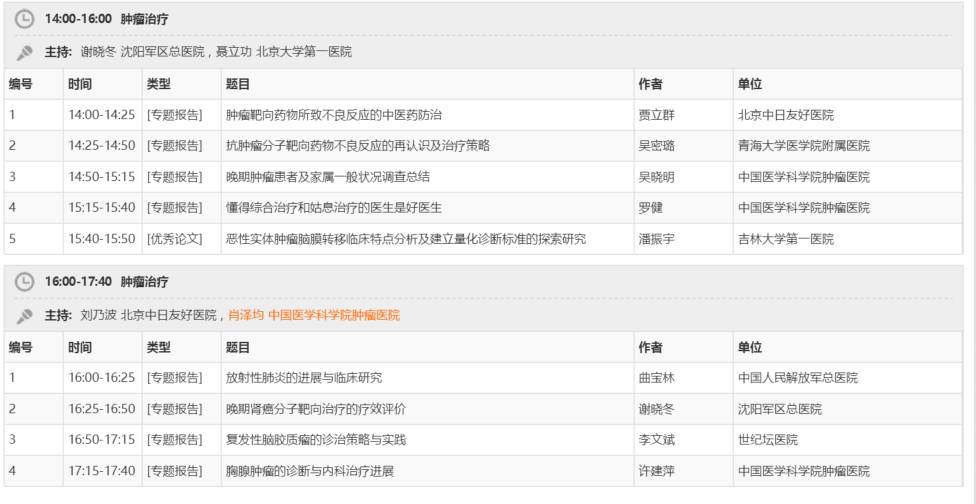
Task: Click host name 聂立功 北京大学第一医院
Action: pyautogui.click(x=284, y=52)
